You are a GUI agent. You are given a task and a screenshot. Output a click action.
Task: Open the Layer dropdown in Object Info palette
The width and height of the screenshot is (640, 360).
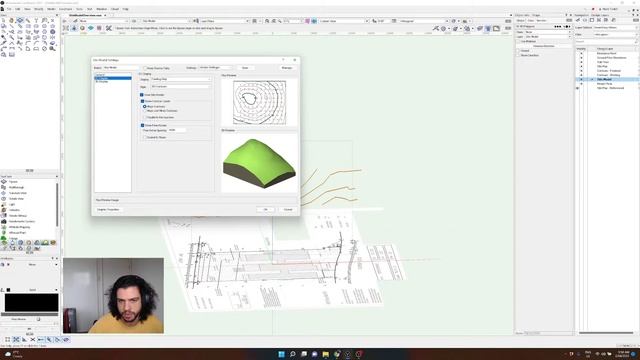pyautogui.click(x=548, y=37)
